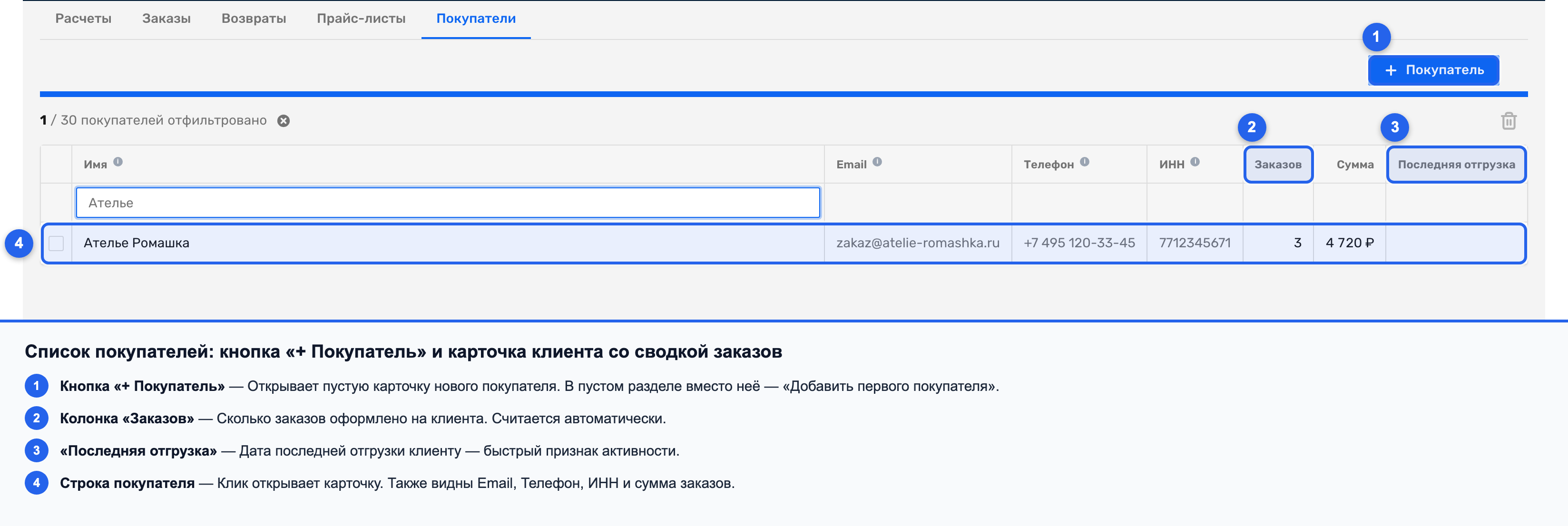Open the Ателье Ромашка buyer row

(784, 244)
